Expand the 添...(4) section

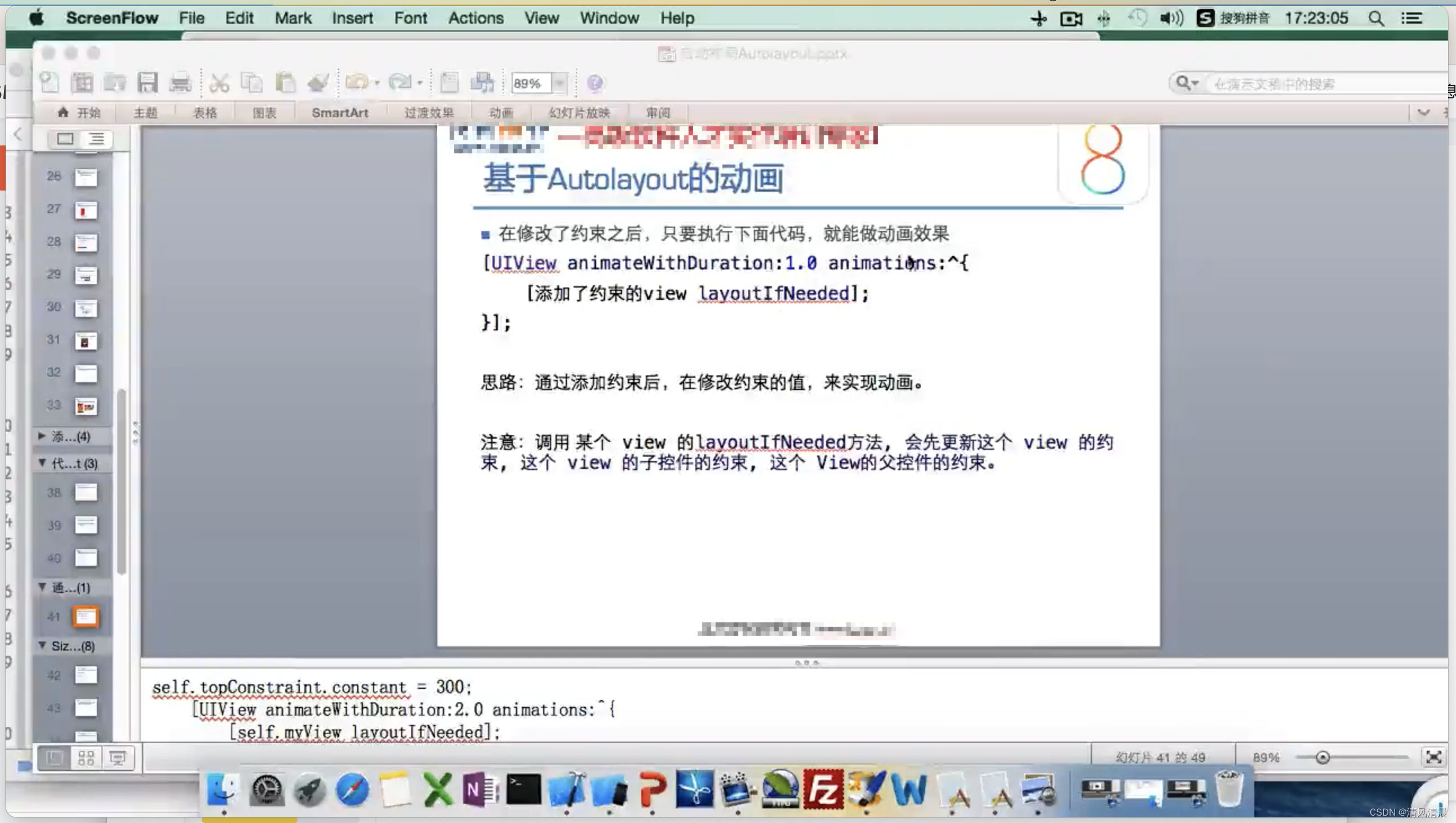[x=42, y=436]
